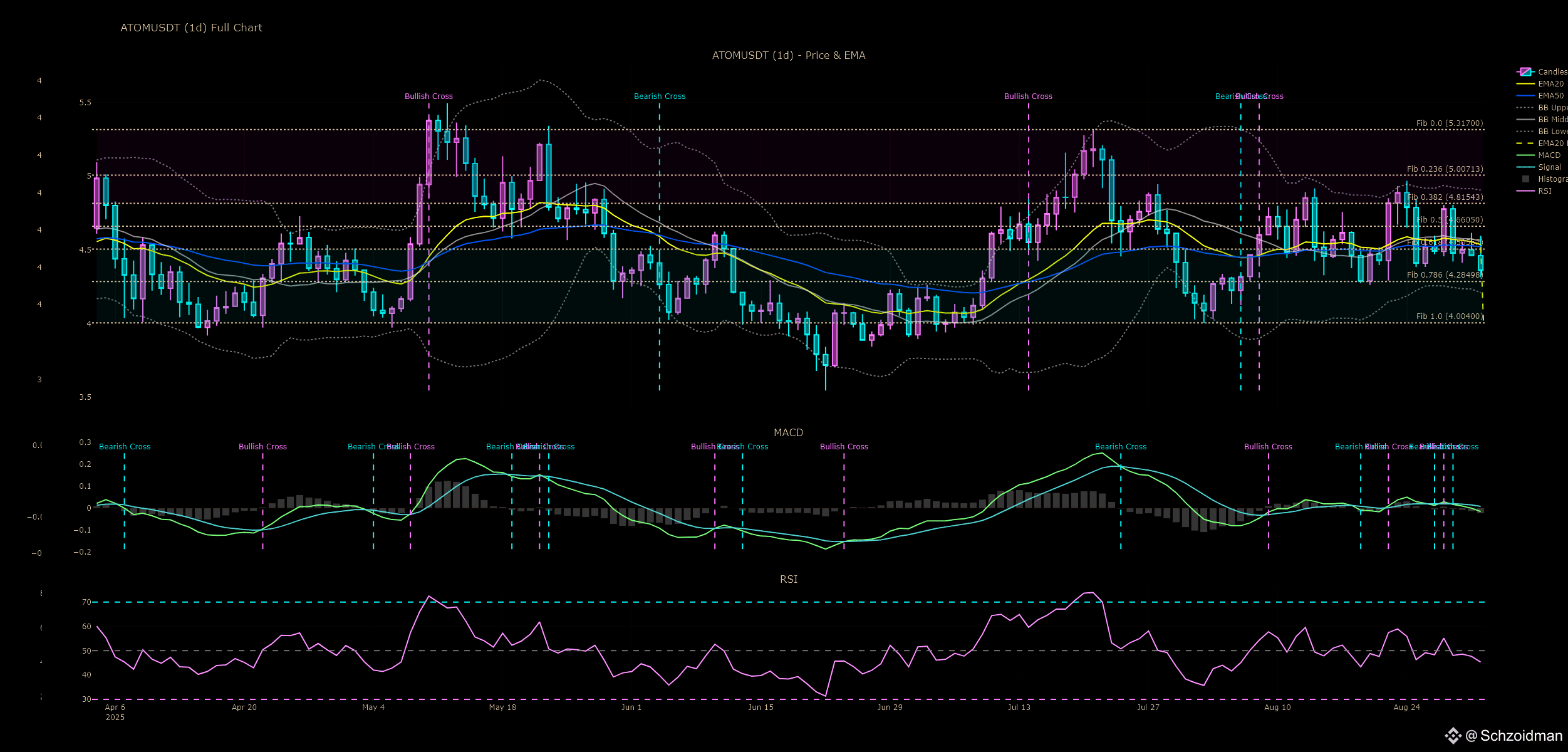Viewport: 1568px width, 752px height.
Task: Click the BB Middle legend line icon
Action: (1525, 120)
